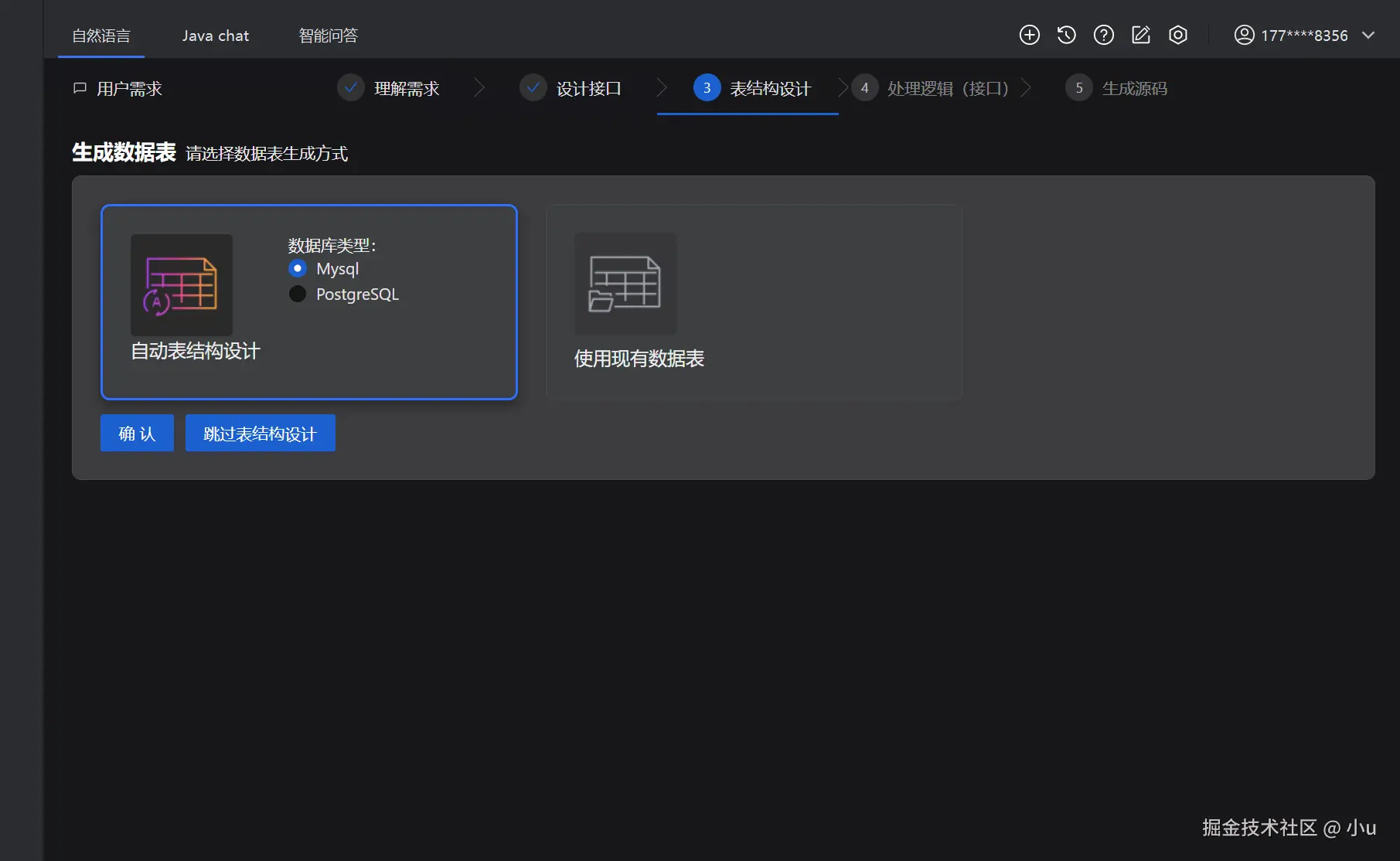Switch to the Java chat tab
Screen dimensions: 1400x861
coord(216,36)
